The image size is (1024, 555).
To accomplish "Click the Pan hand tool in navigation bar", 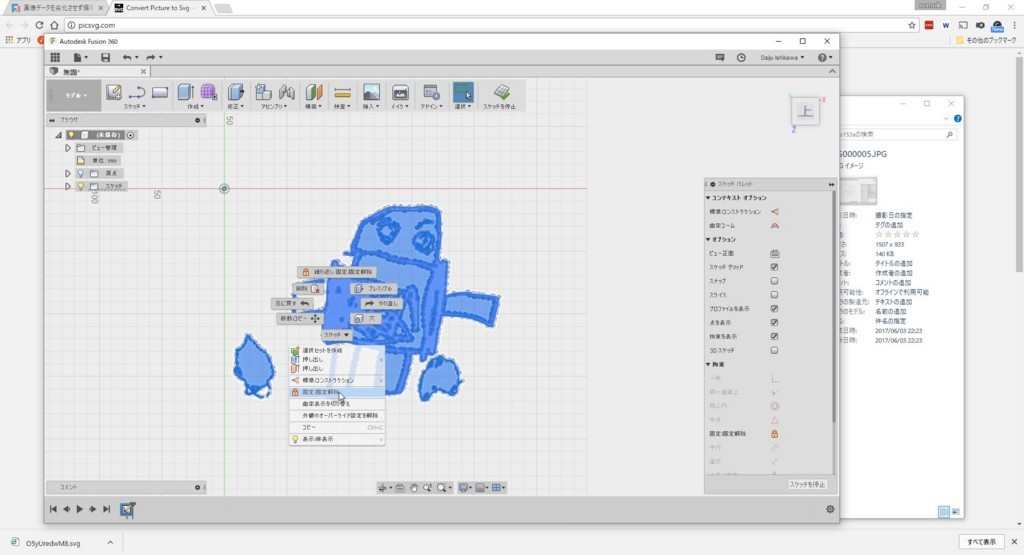I will tap(413, 488).
